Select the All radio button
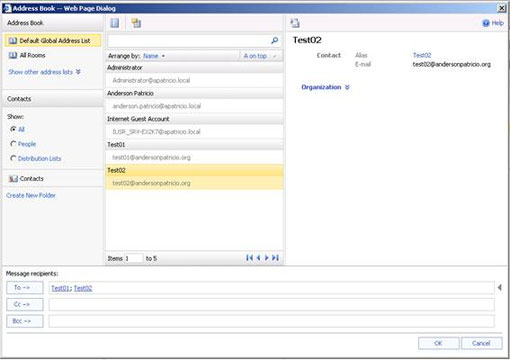 click(x=13, y=129)
